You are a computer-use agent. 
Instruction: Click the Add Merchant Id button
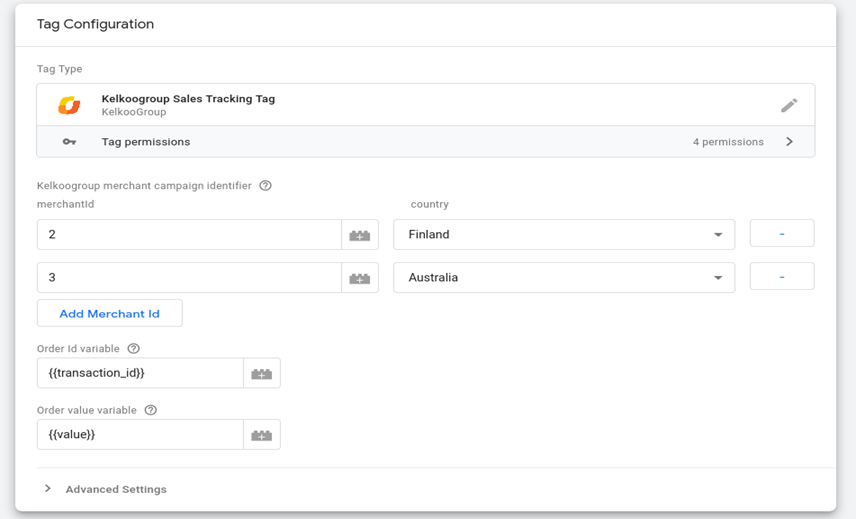coord(110,313)
